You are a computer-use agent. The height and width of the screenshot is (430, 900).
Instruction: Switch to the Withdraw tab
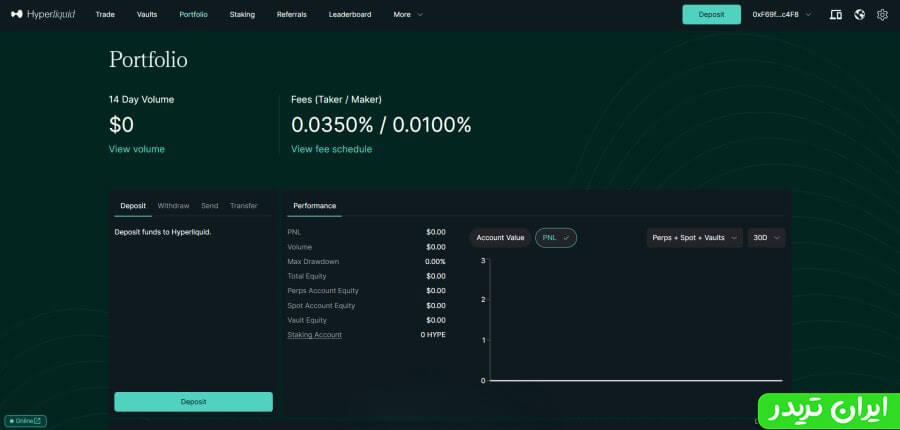pos(173,206)
